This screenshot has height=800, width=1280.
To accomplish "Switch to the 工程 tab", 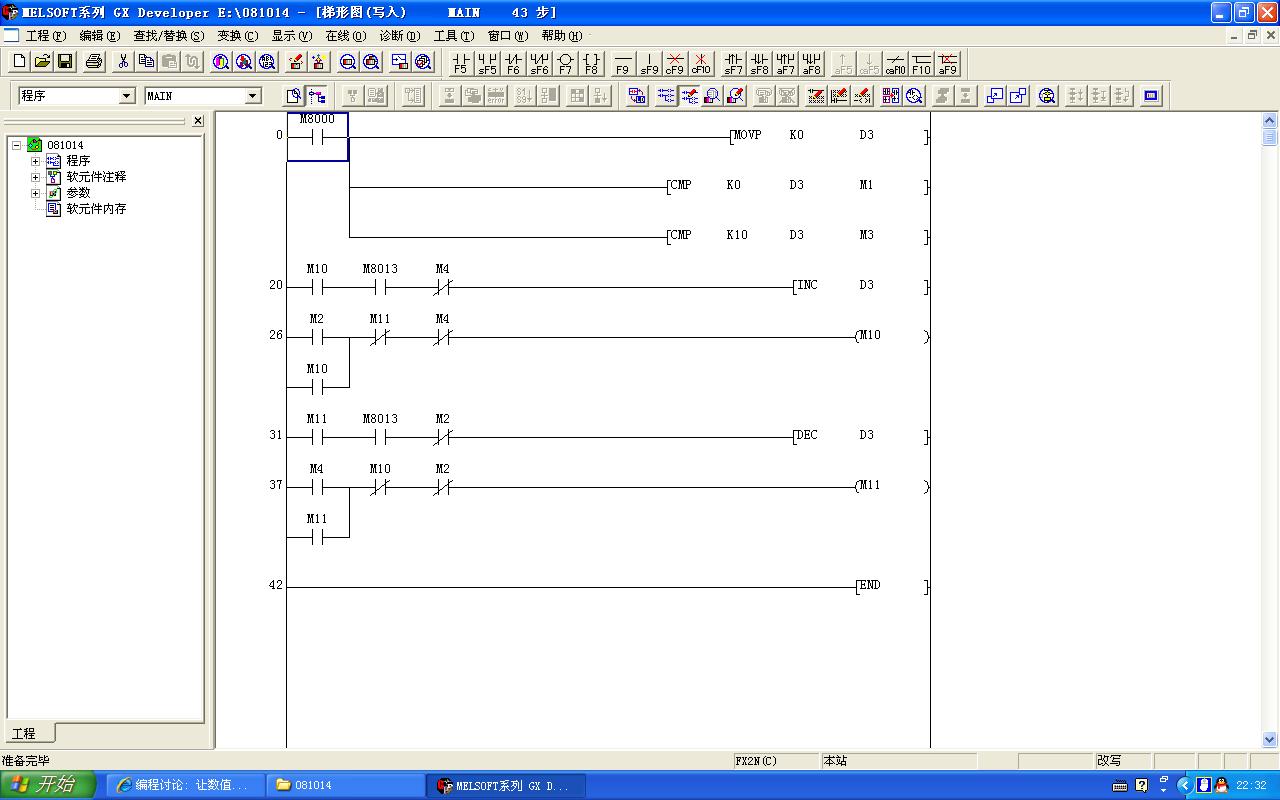I will [x=25, y=733].
